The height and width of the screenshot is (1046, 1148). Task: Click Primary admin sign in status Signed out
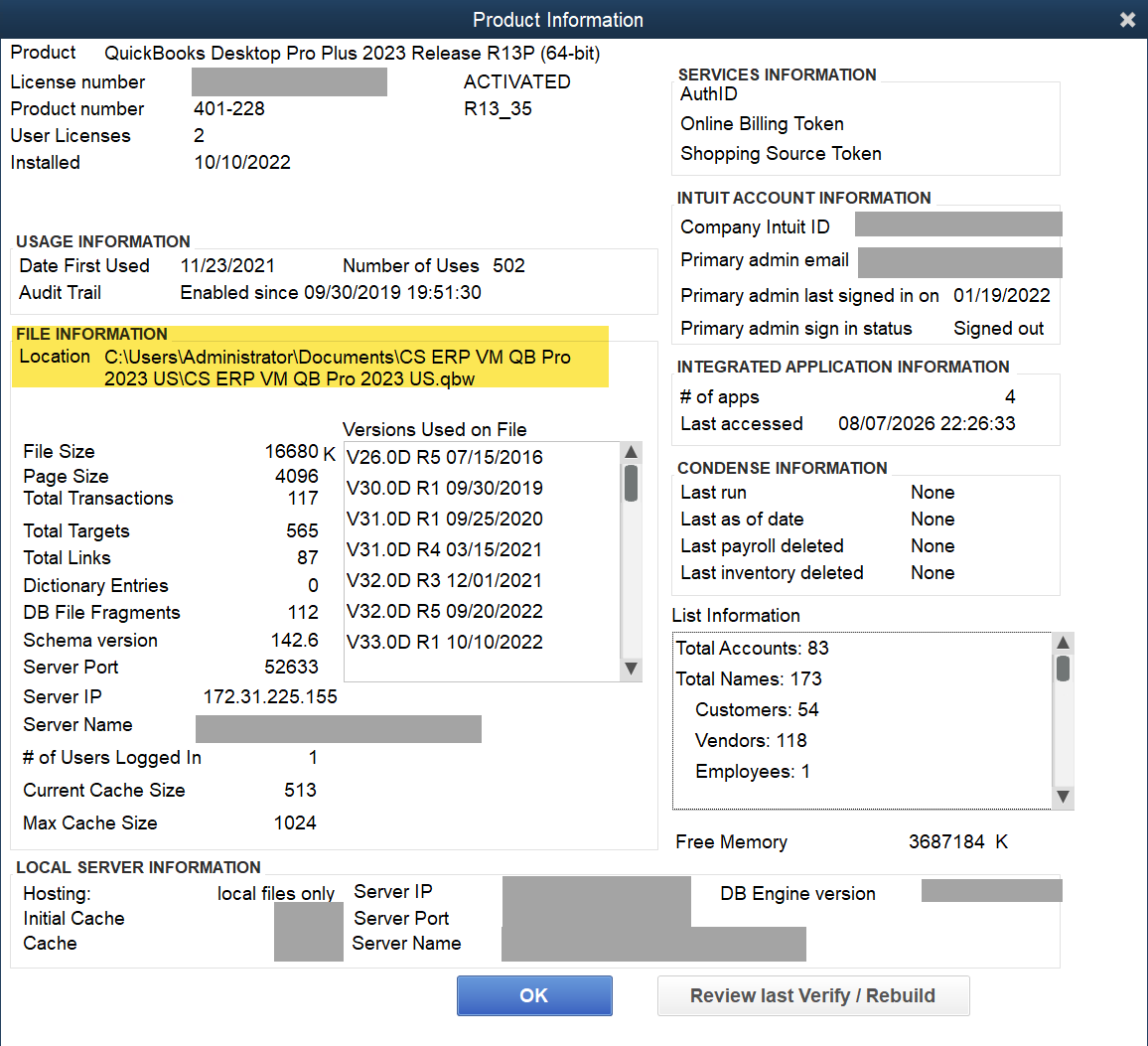[999, 328]
